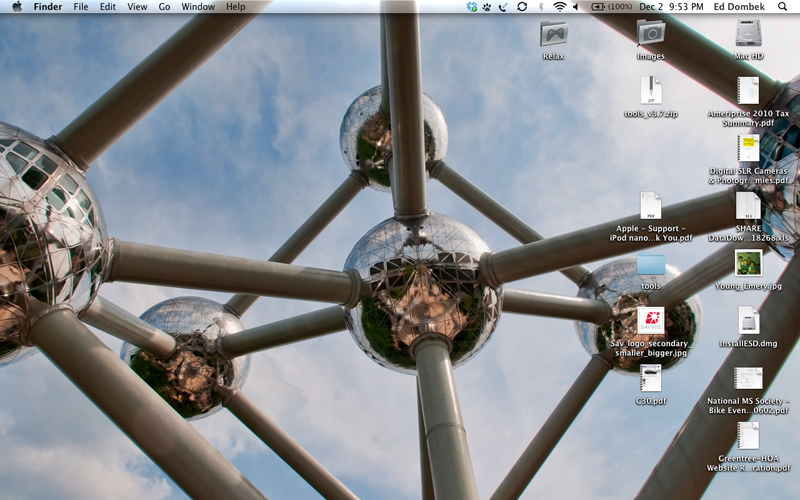Image resolution: width=800 pixels, height=500 pixels.
Task: Click the Wi-Fi status icon
Action: (559, 7)
